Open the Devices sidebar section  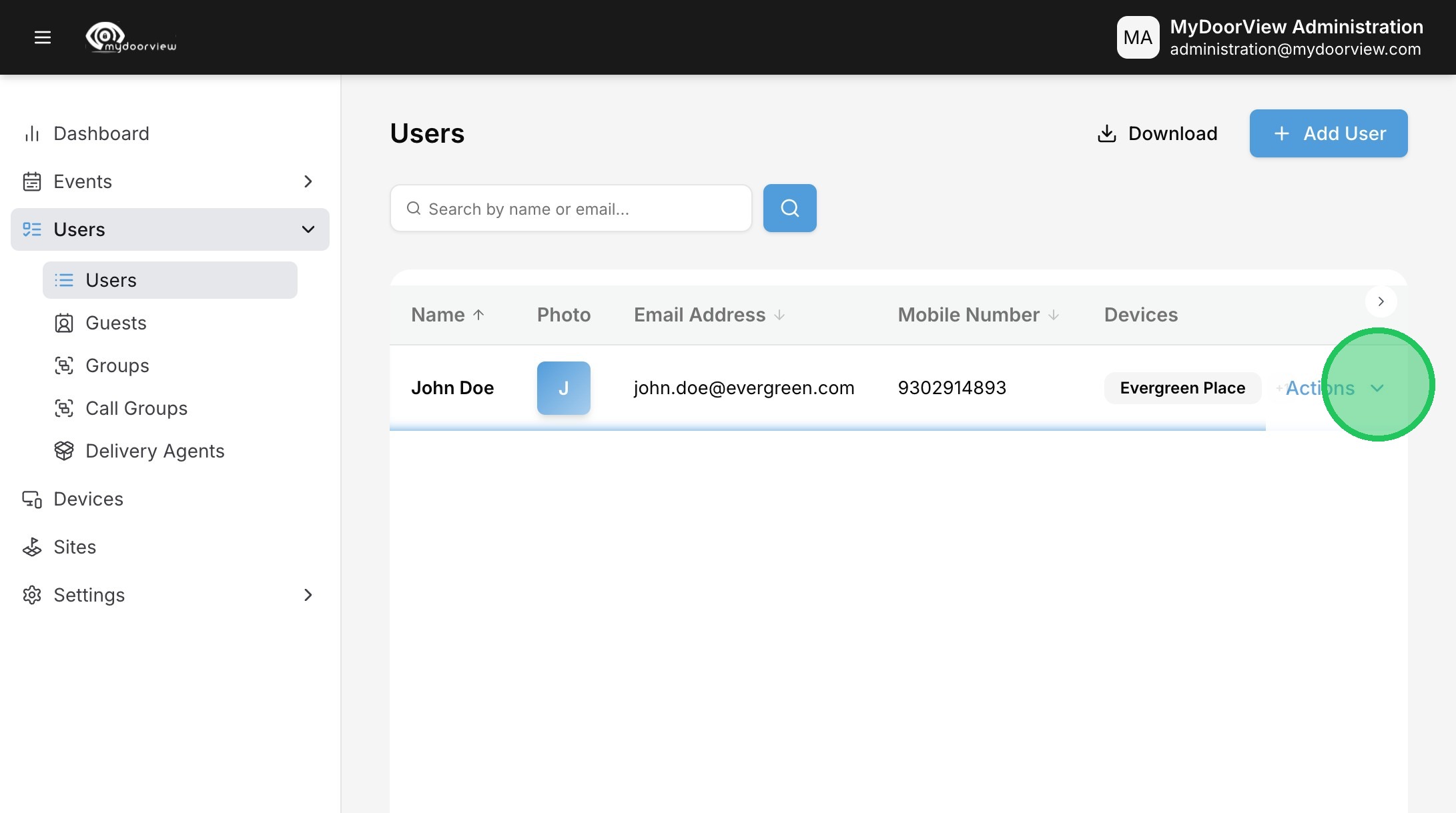[x=88, y=499]
